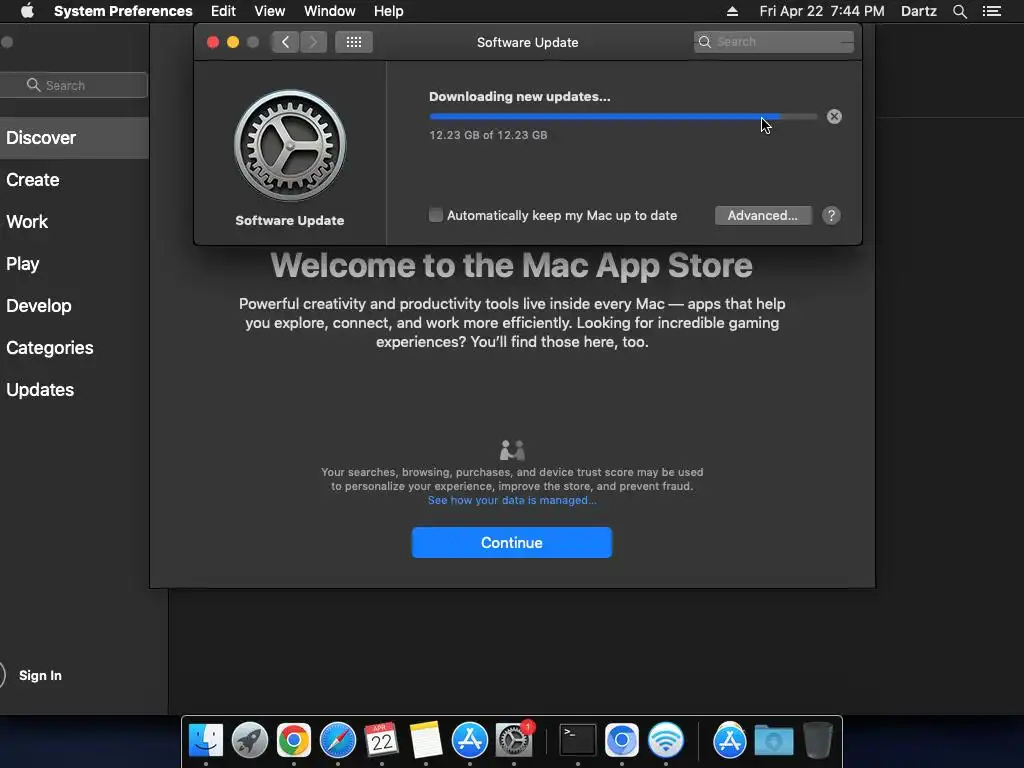Click "Downloading new updates..." heading
Image resolution: width=1024 pixels, height=768 pixels.
519,97
